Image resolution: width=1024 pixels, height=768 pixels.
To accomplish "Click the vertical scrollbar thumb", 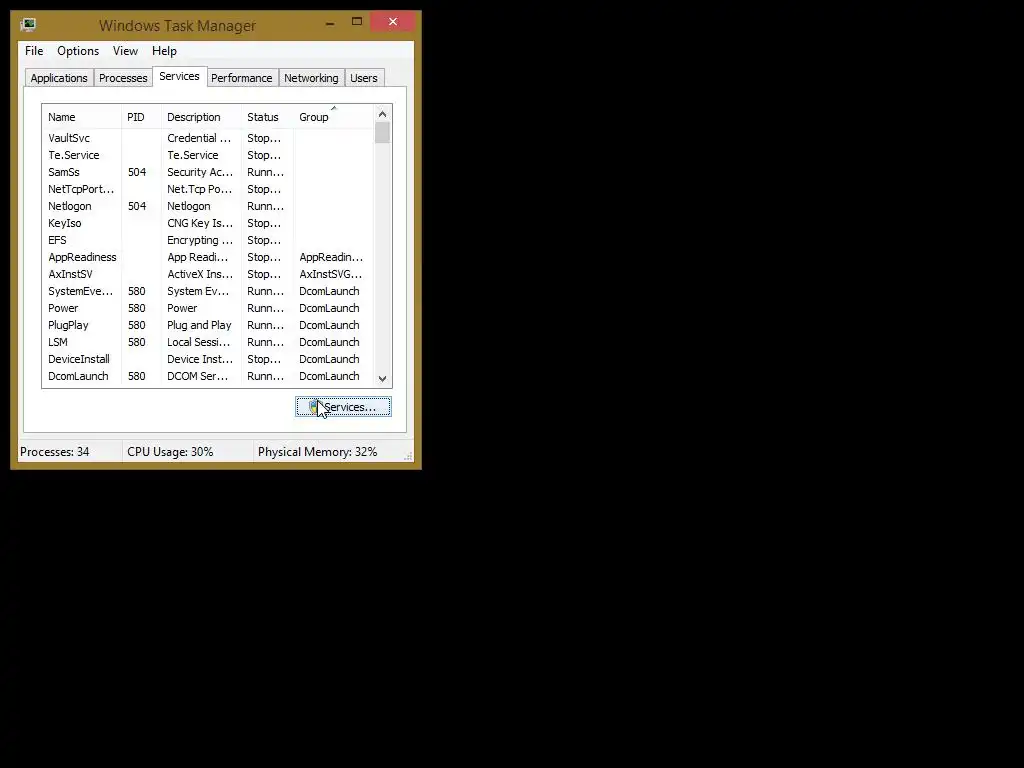I will (383, 133).
